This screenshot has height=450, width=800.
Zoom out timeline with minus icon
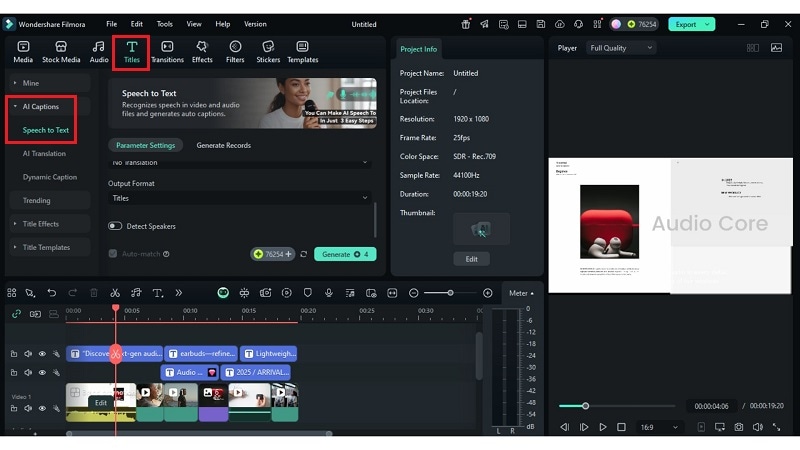414,293
